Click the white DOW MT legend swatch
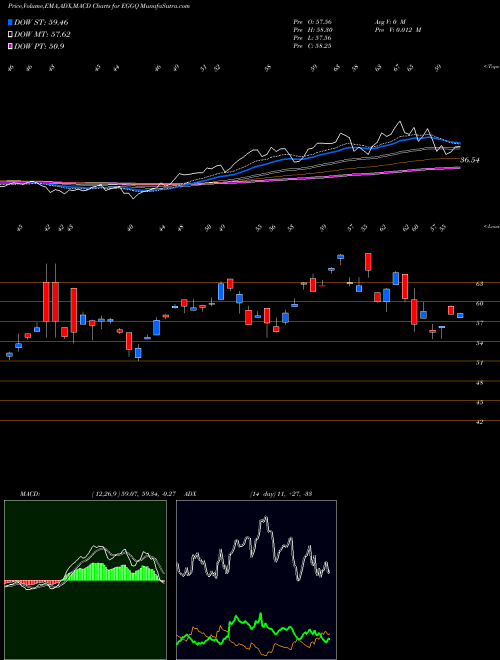This screenshot has width=500, height=660. pyautogui.click(x=10, y=35)
